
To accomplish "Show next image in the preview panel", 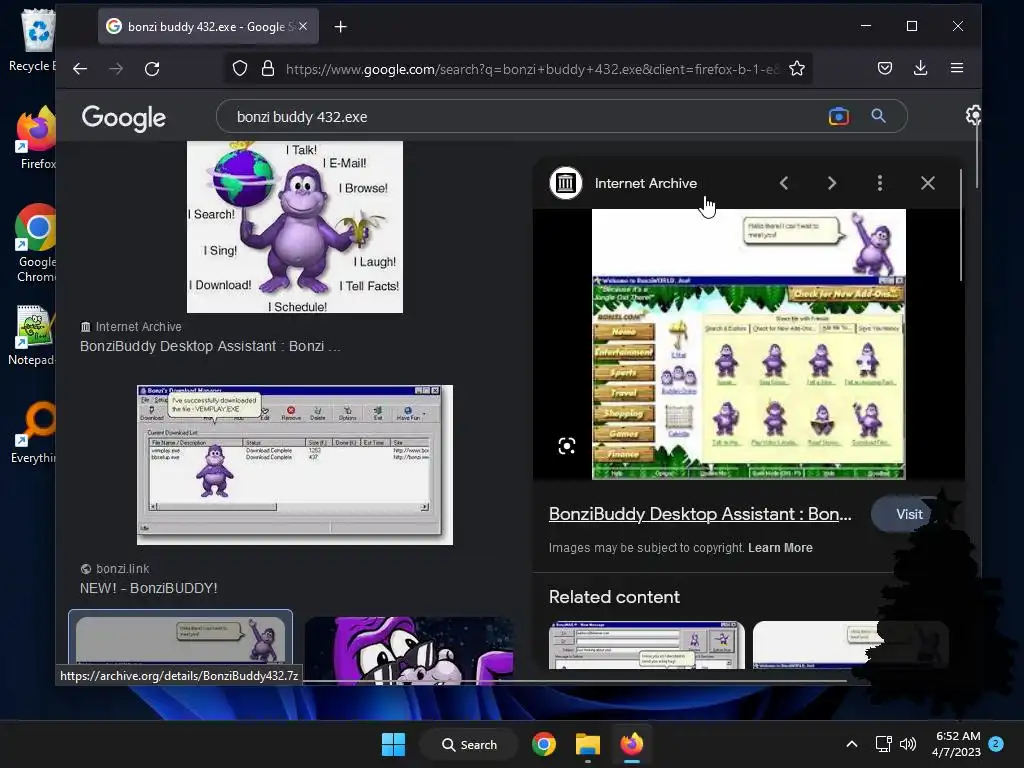I will click(831, 184).
